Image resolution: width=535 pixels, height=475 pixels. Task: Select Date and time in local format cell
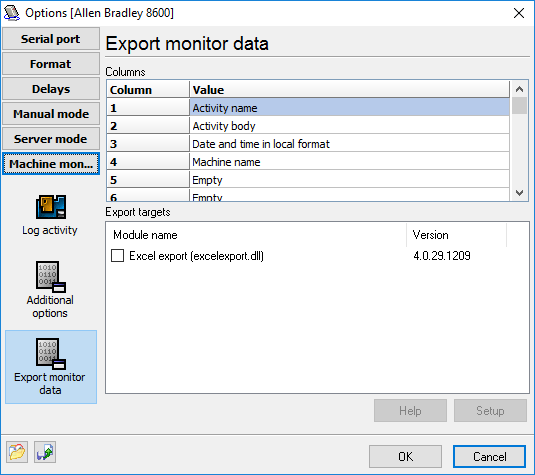(x=349, y=144)
